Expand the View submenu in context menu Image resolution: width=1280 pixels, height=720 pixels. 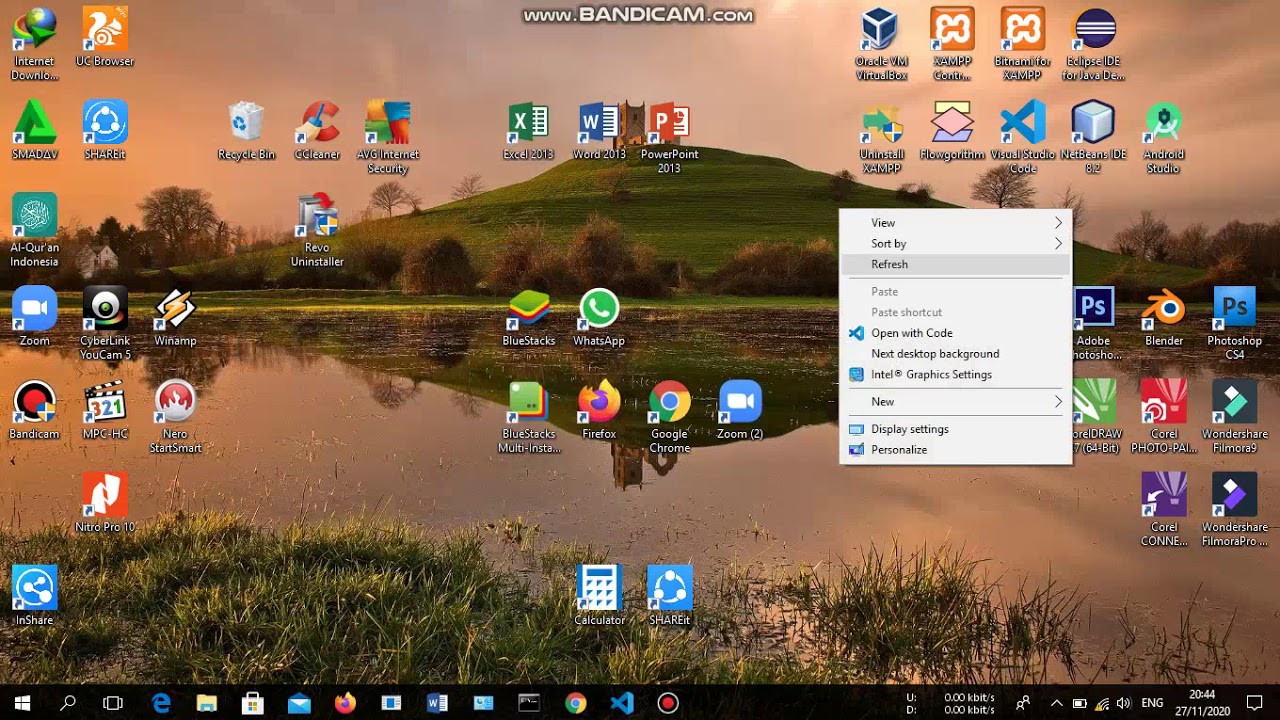coord(955,223)
